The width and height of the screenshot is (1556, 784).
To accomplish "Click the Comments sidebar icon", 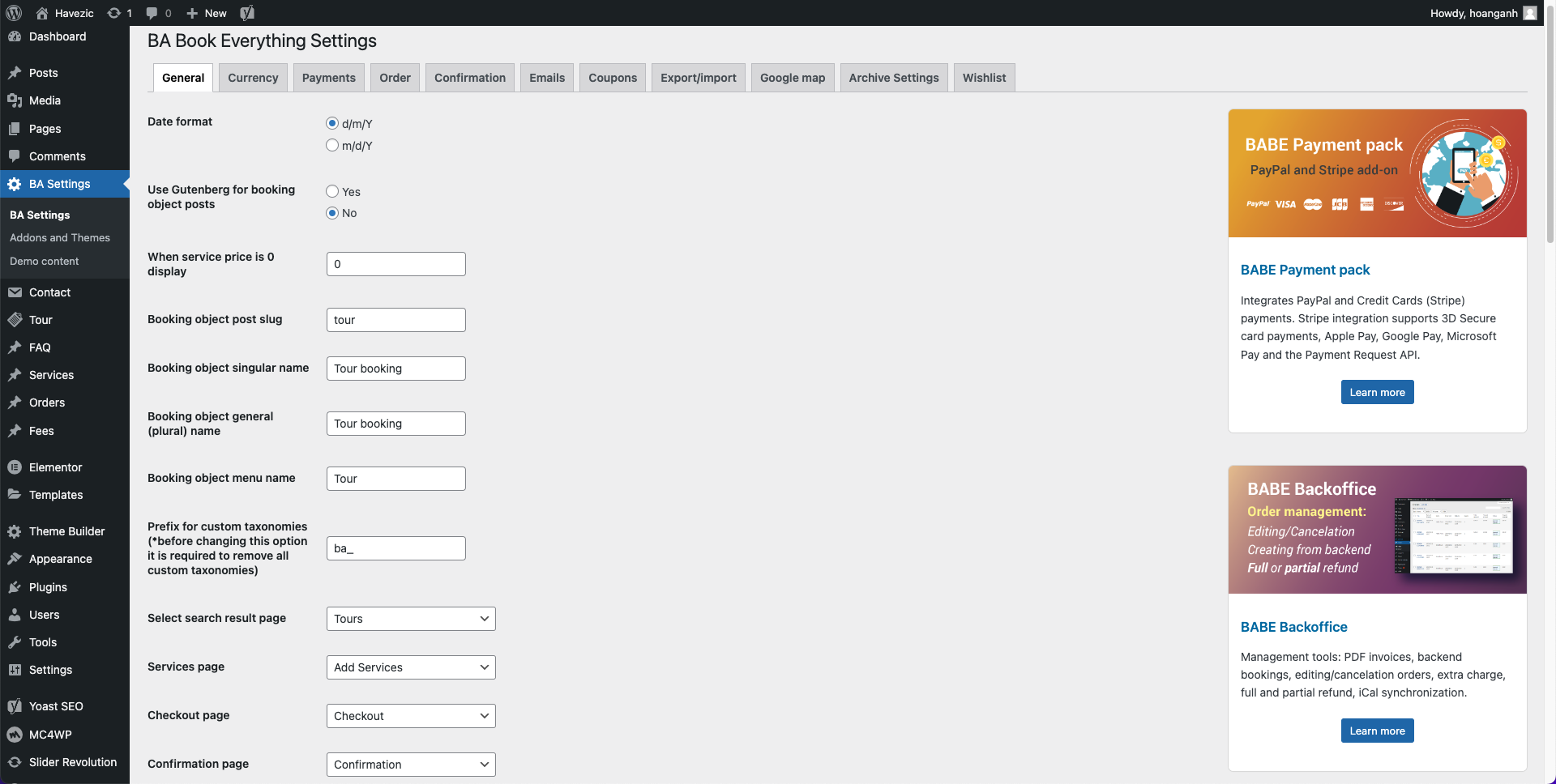I will (x=15, y=156).
